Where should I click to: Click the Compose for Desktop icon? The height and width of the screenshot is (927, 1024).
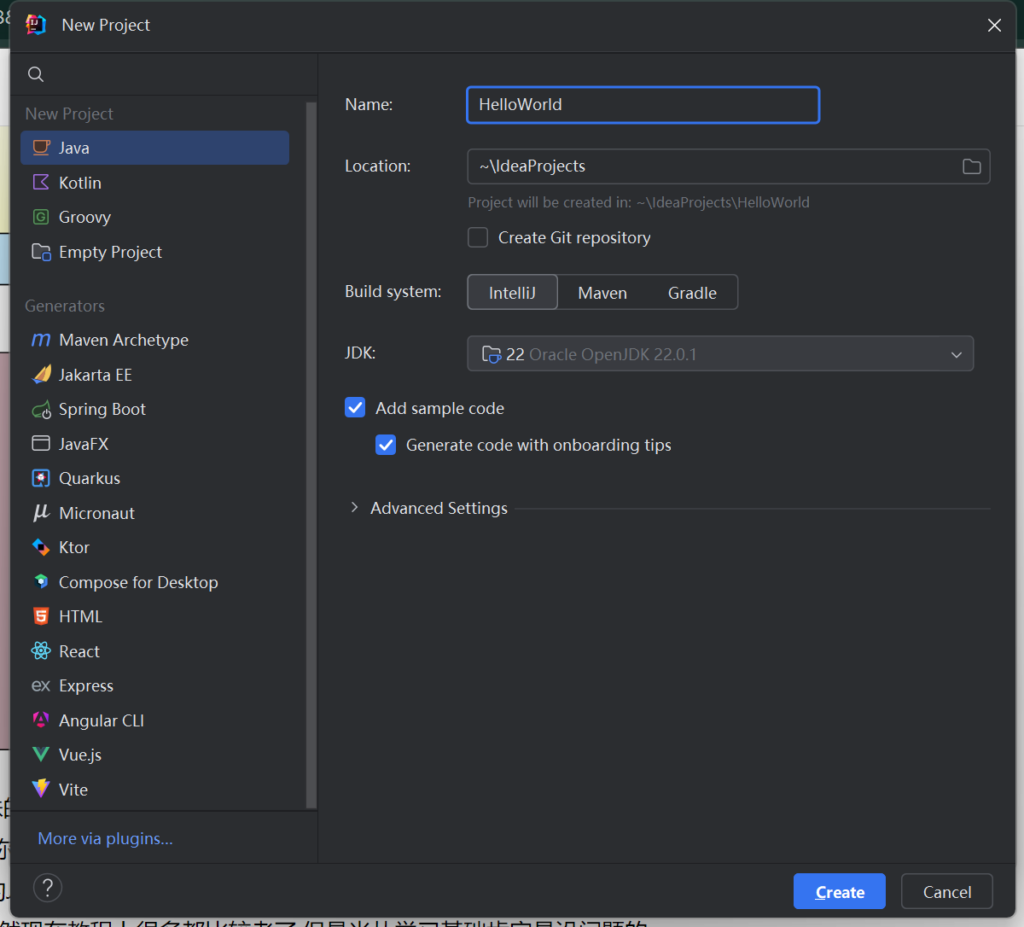click(41, 581)
